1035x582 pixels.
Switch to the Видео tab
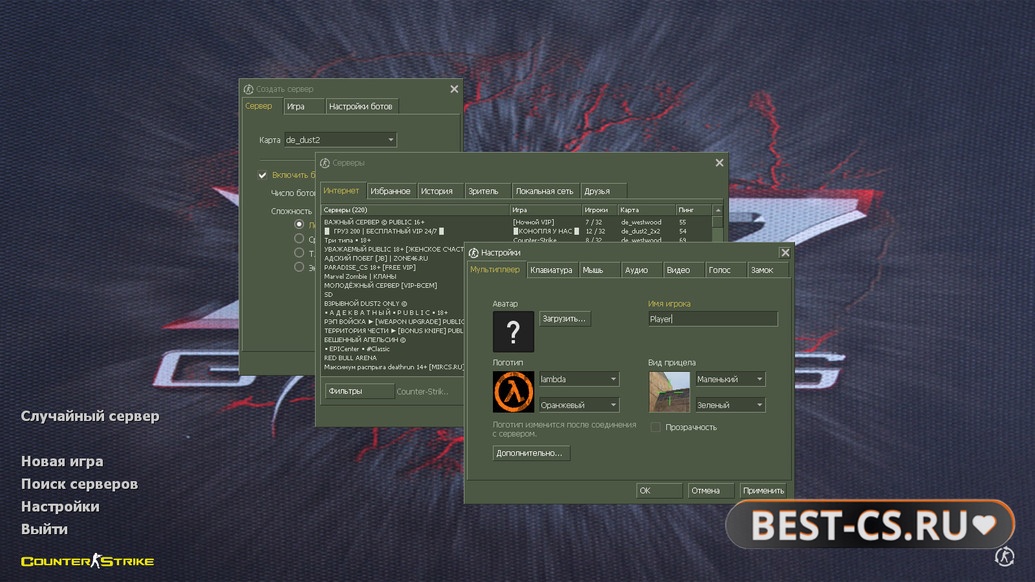(x=683, y=270)
